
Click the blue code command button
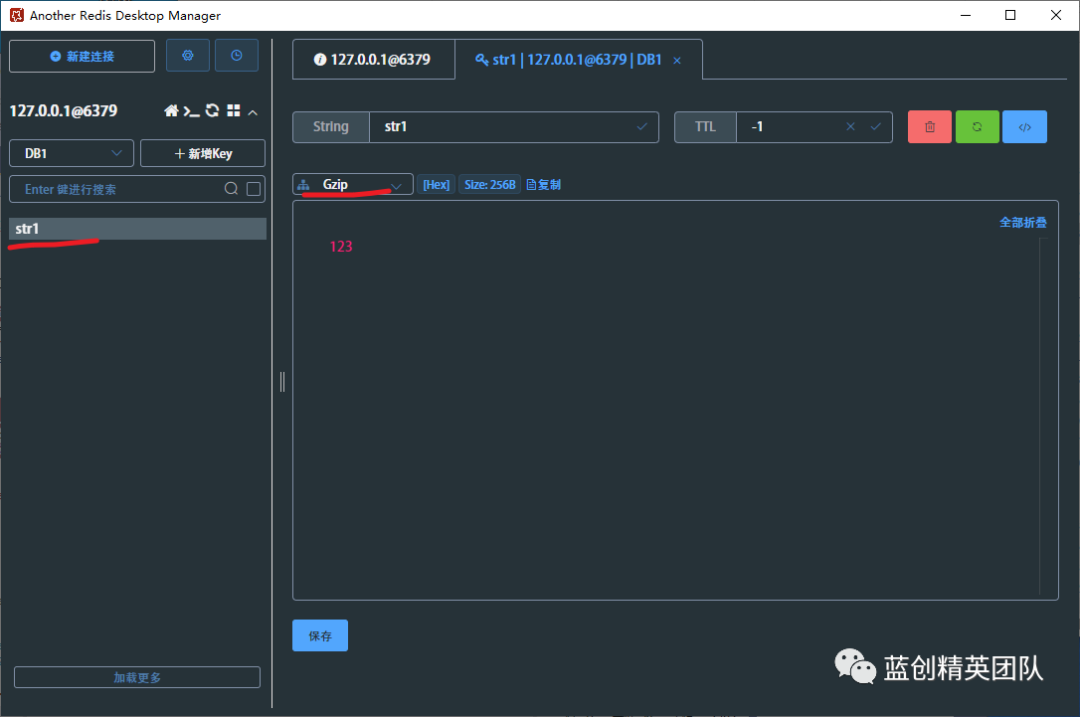(1024, 127)
